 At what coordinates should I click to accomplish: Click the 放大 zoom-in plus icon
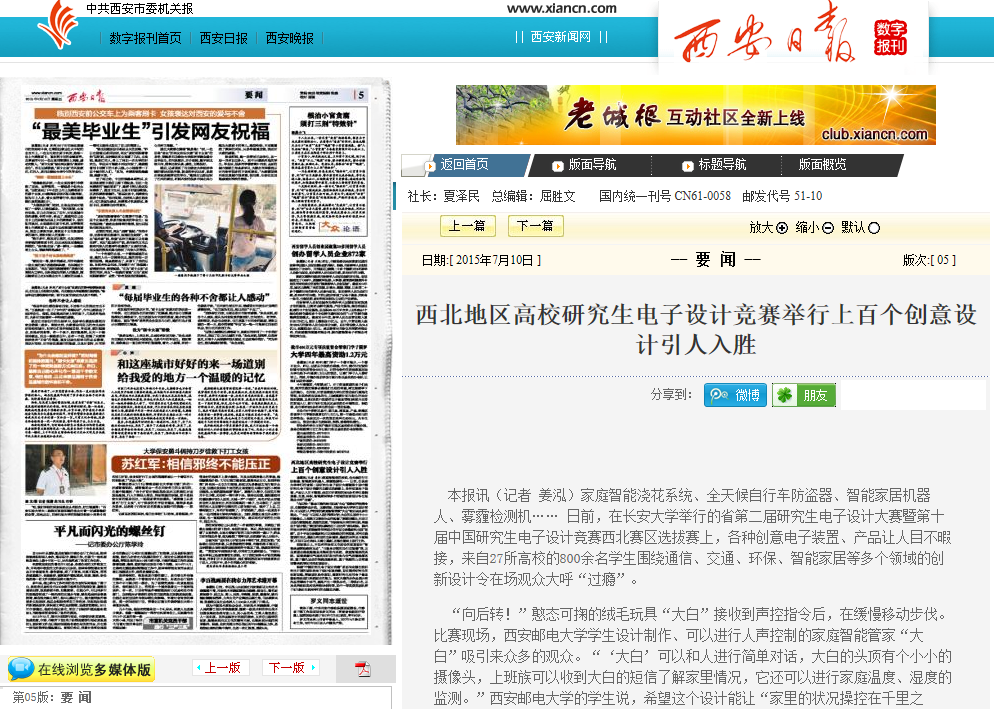tap(782, 227)
